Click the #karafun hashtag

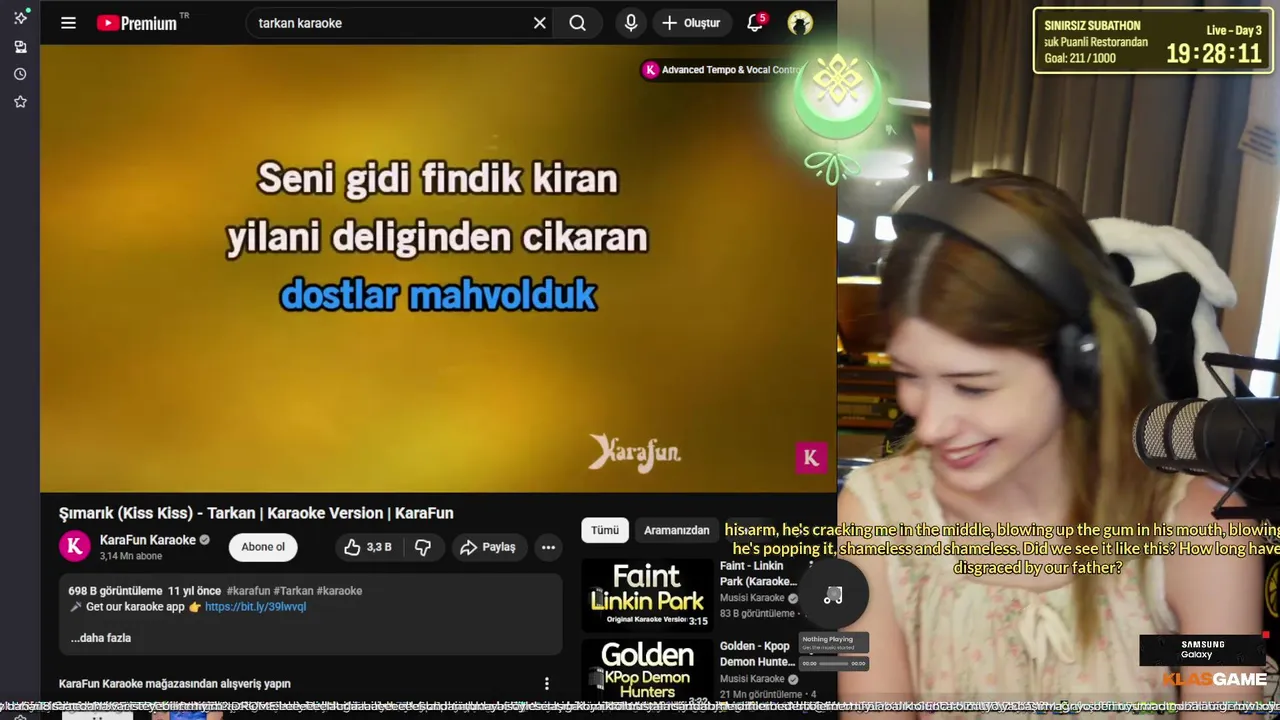pos(248,591)
